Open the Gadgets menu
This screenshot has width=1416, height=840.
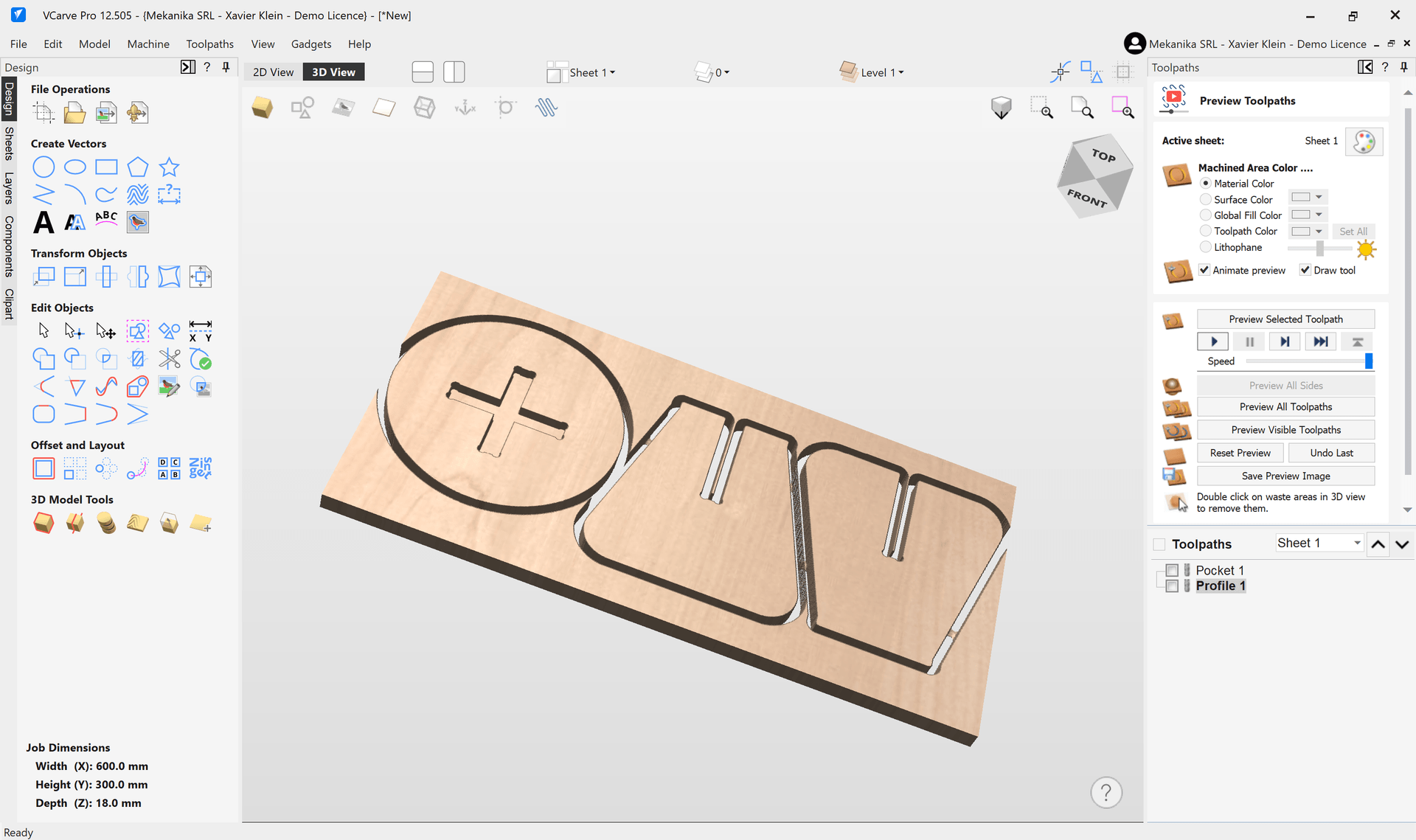coord(310,44)
